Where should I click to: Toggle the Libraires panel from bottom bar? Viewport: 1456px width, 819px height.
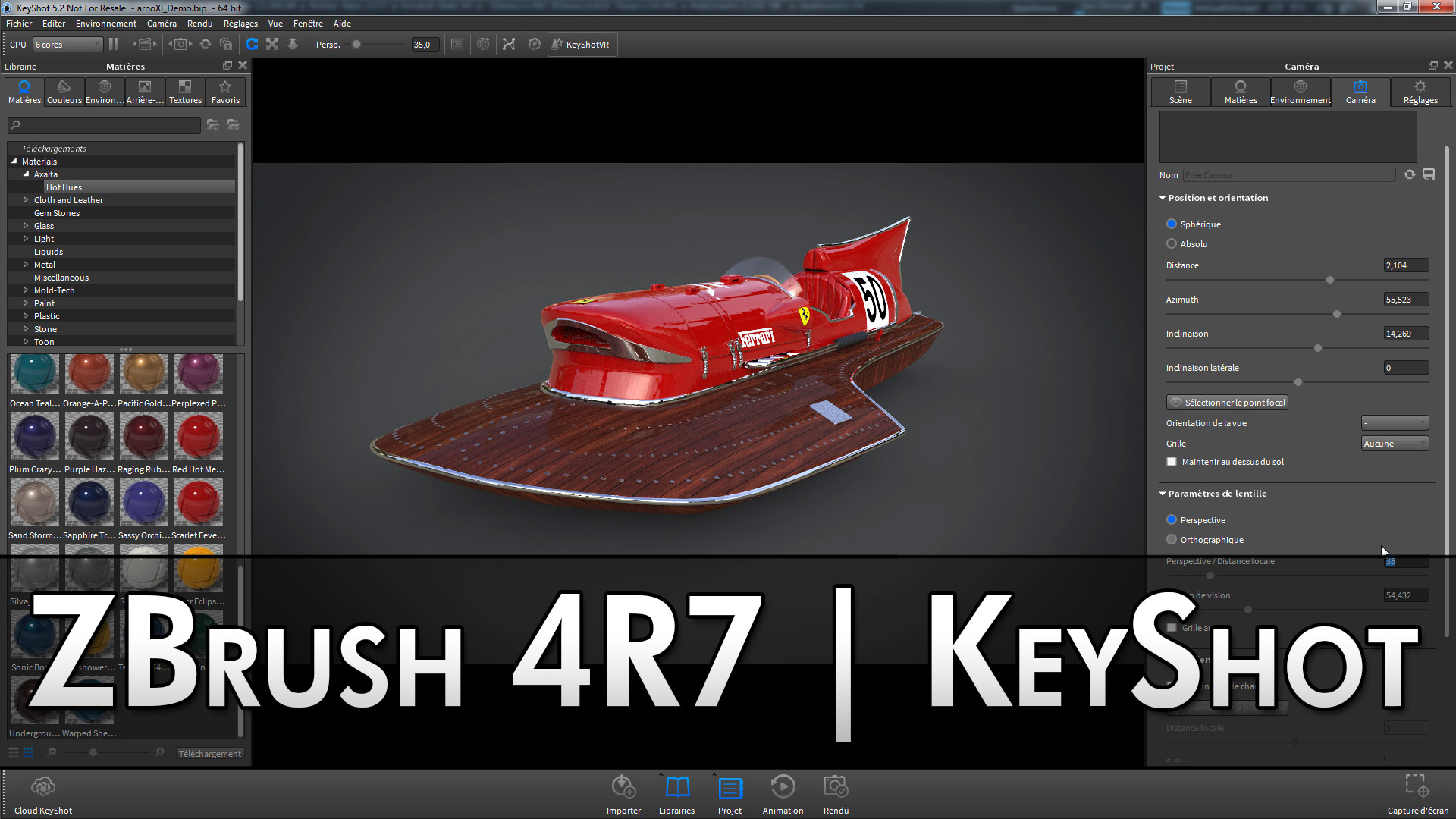(676, 795)
